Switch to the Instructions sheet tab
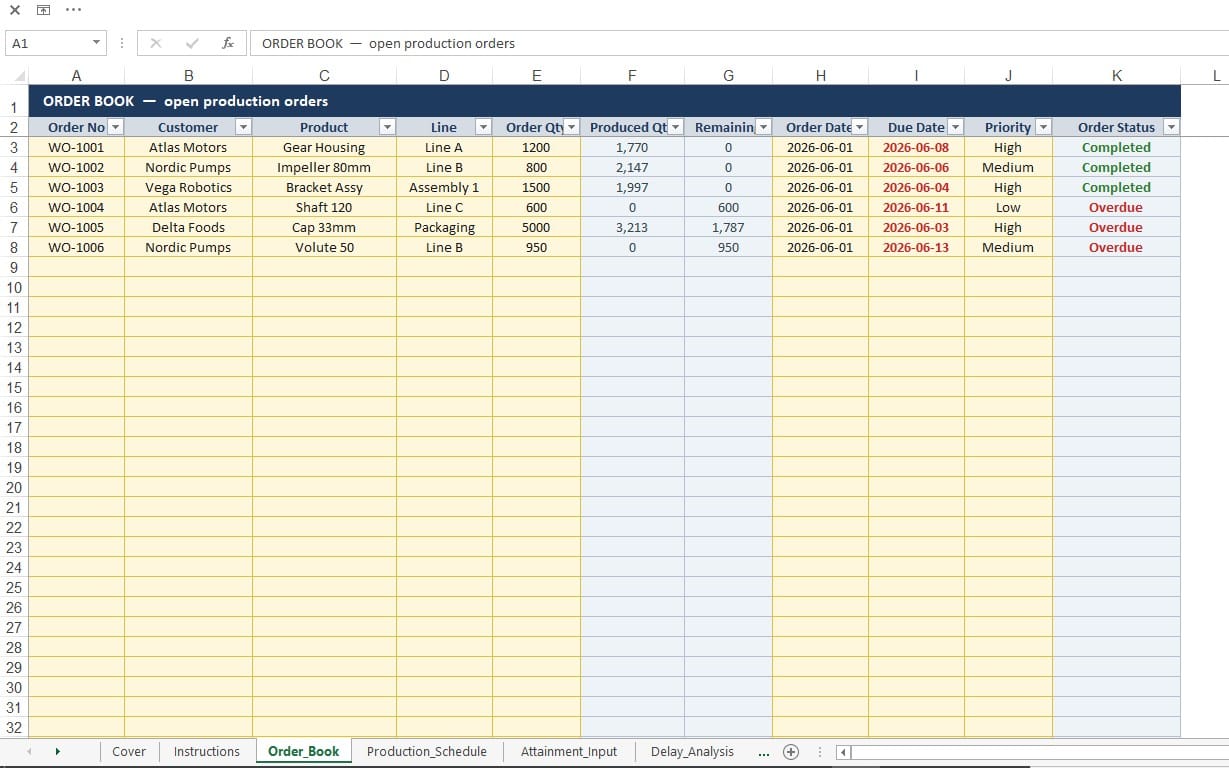1229x768 pixels. 207,752
